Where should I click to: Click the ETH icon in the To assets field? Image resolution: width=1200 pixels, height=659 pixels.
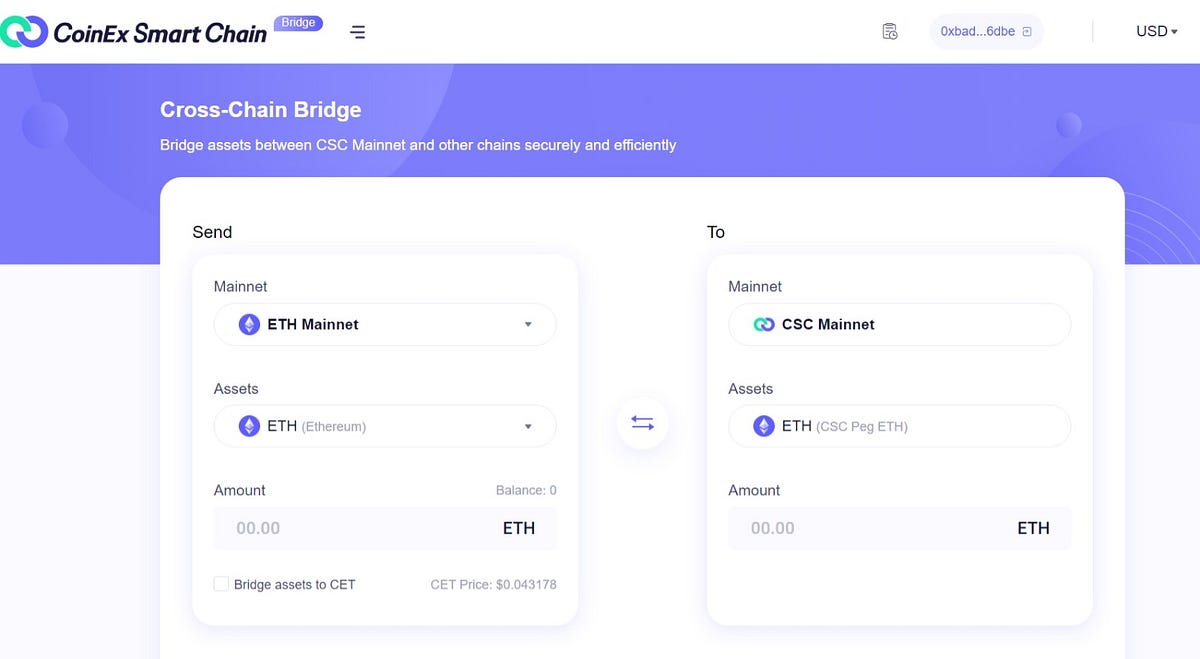pos(763,425)
